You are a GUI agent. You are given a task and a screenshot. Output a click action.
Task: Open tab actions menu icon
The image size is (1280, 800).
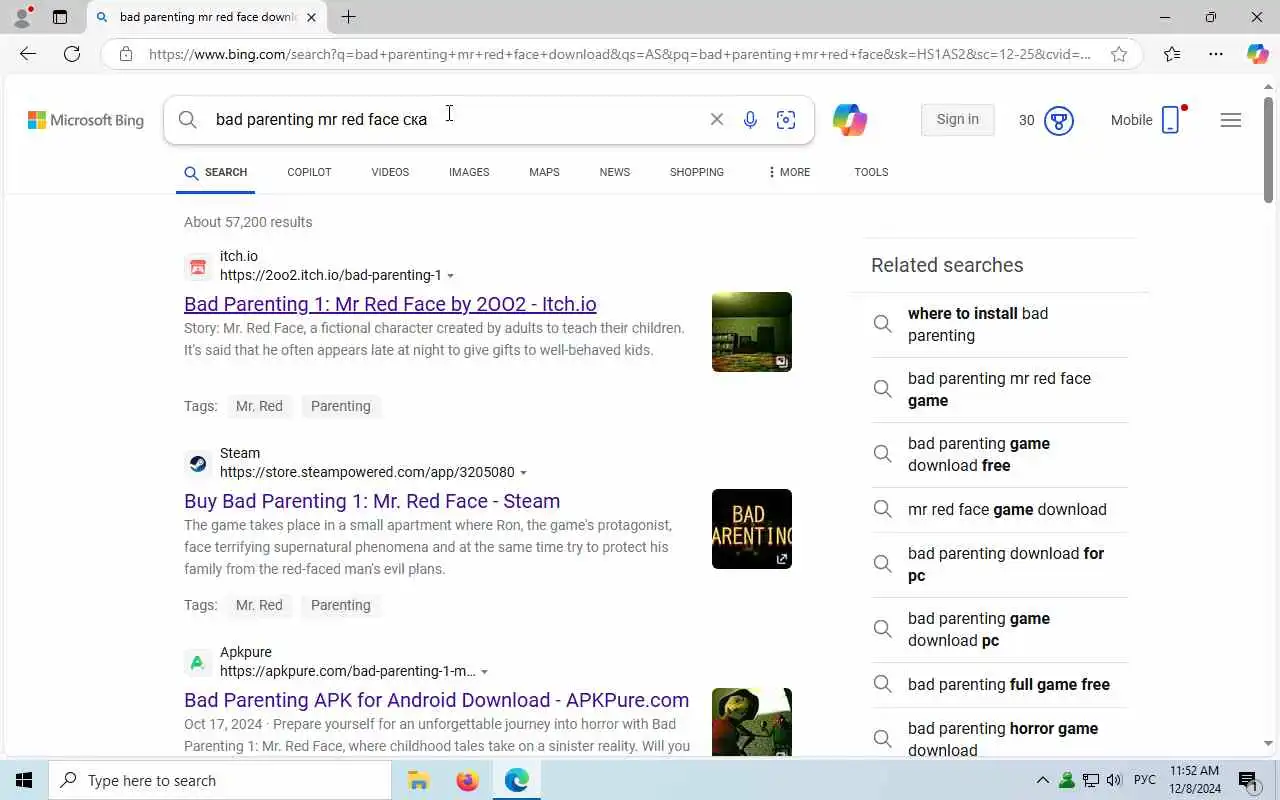60,17
